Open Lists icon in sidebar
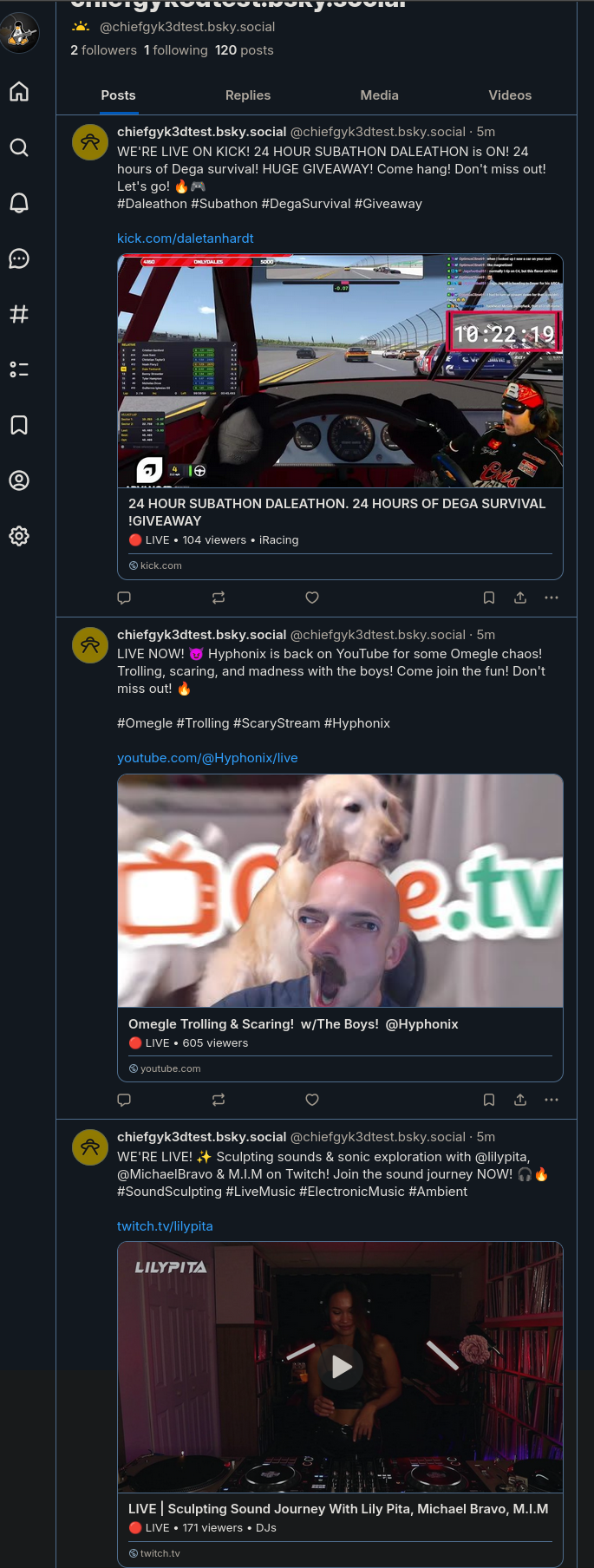 [19, 369]
